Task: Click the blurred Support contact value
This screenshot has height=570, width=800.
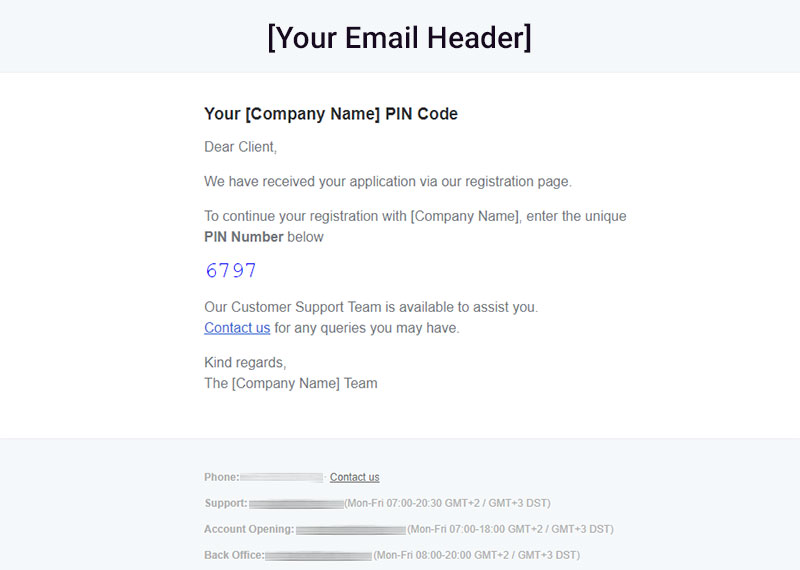Action: pos(296,503)
